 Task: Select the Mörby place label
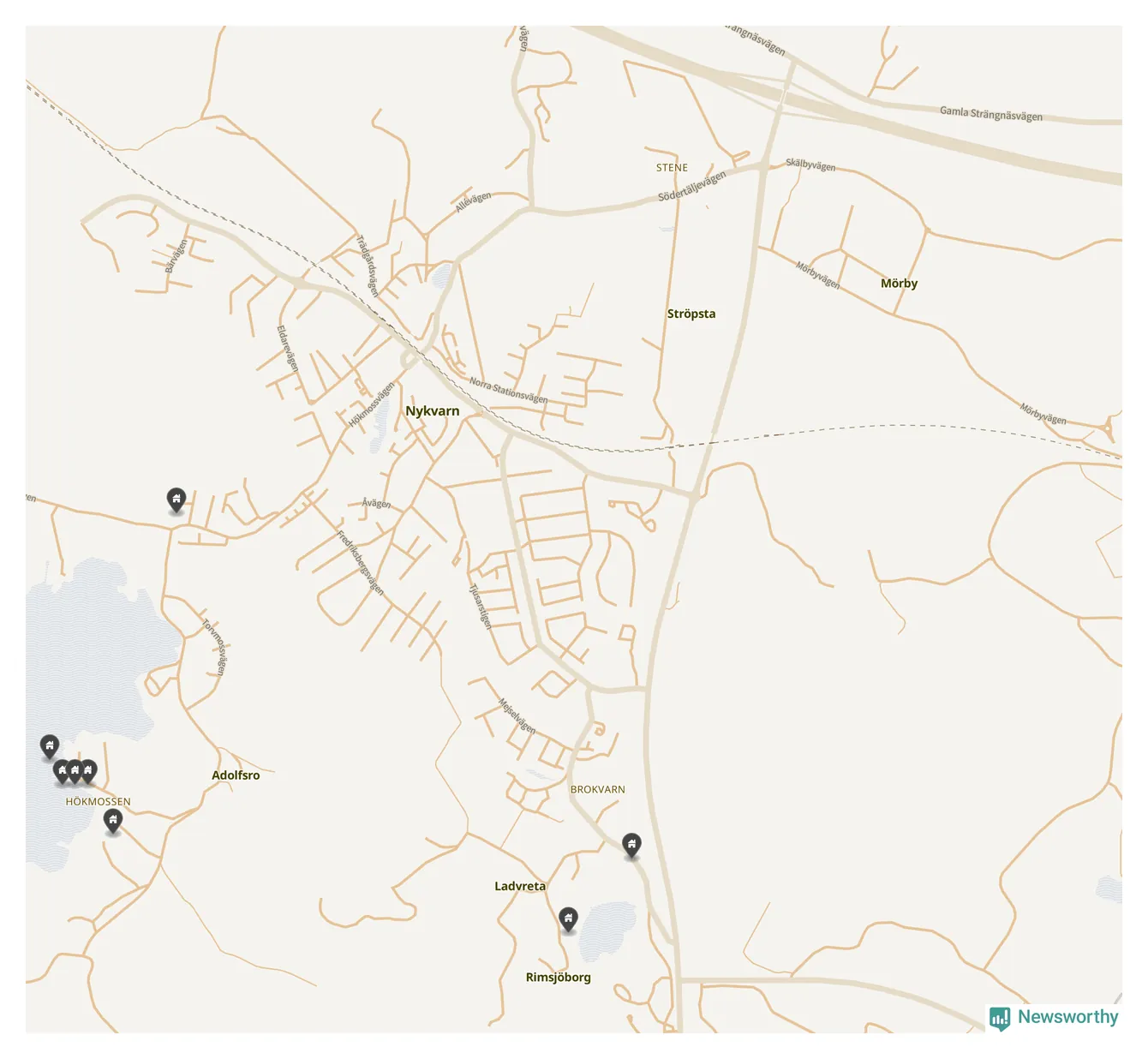899,284
